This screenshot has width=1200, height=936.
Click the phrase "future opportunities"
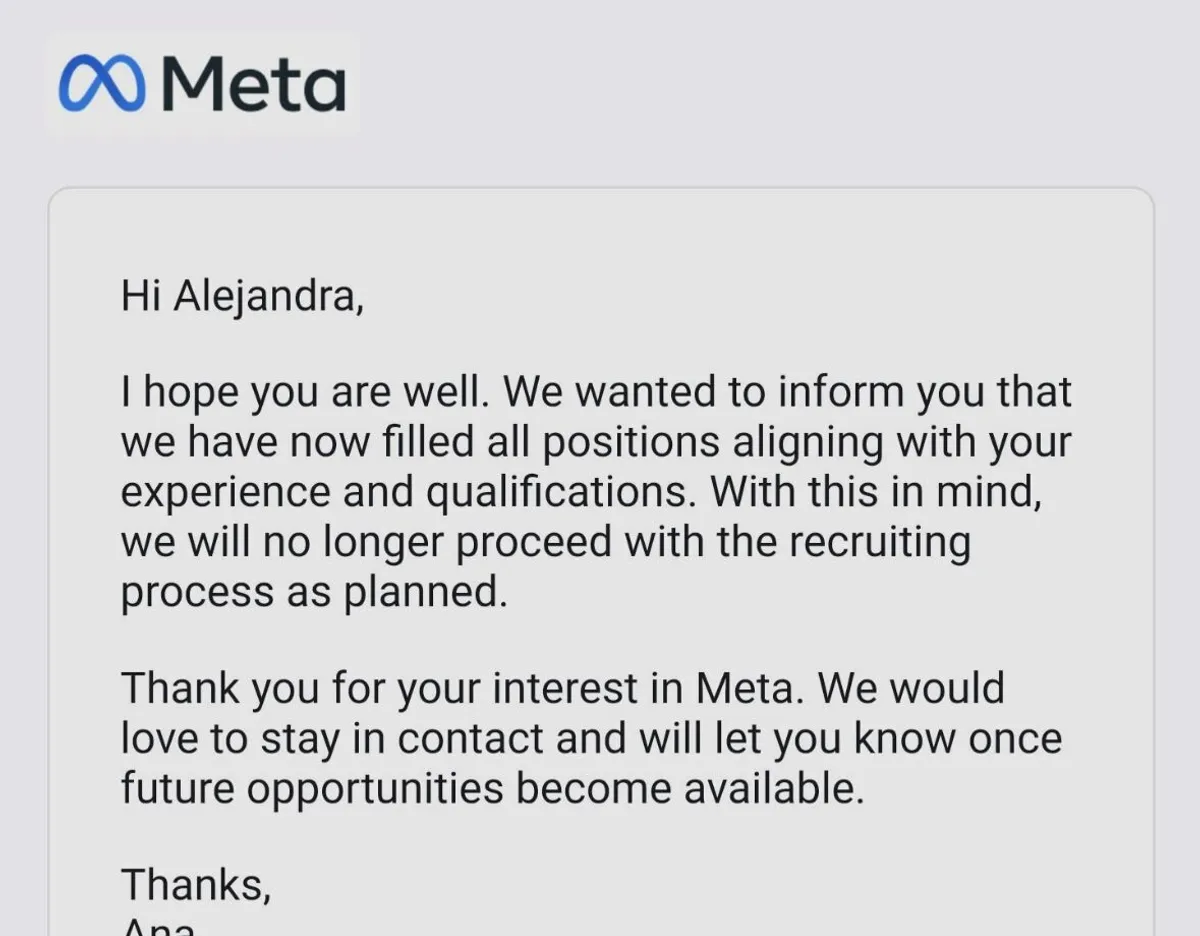coord(312,788)
